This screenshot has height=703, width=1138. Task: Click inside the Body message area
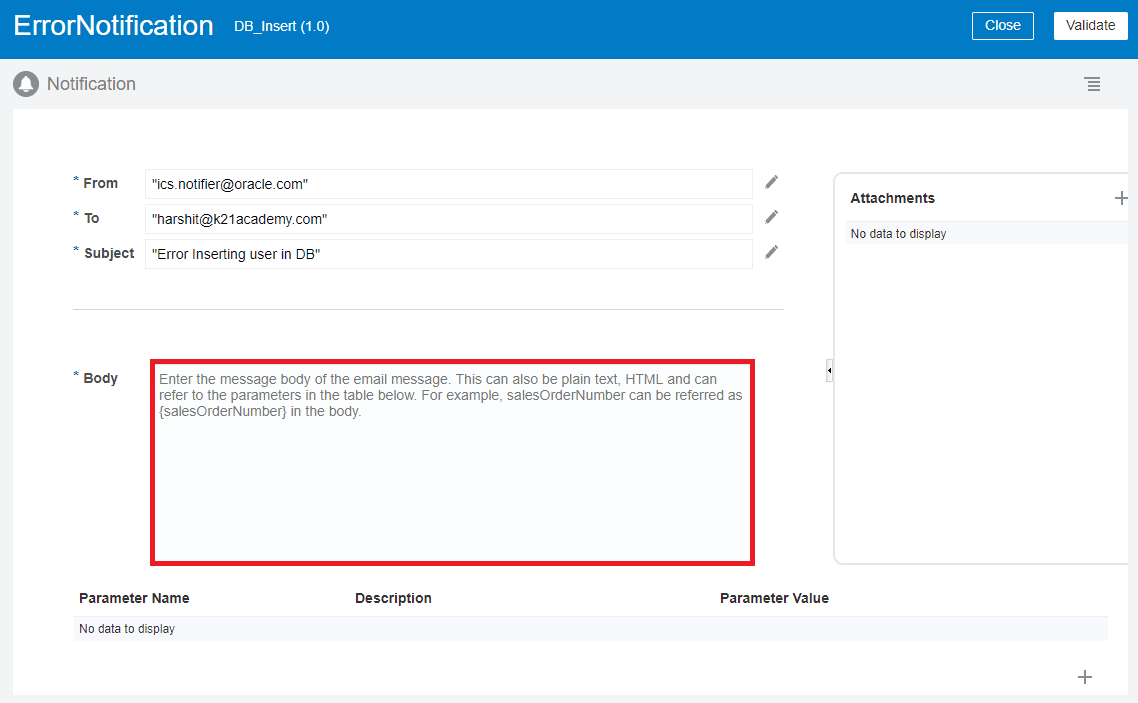pyautogui.click(x=452, y=460)
